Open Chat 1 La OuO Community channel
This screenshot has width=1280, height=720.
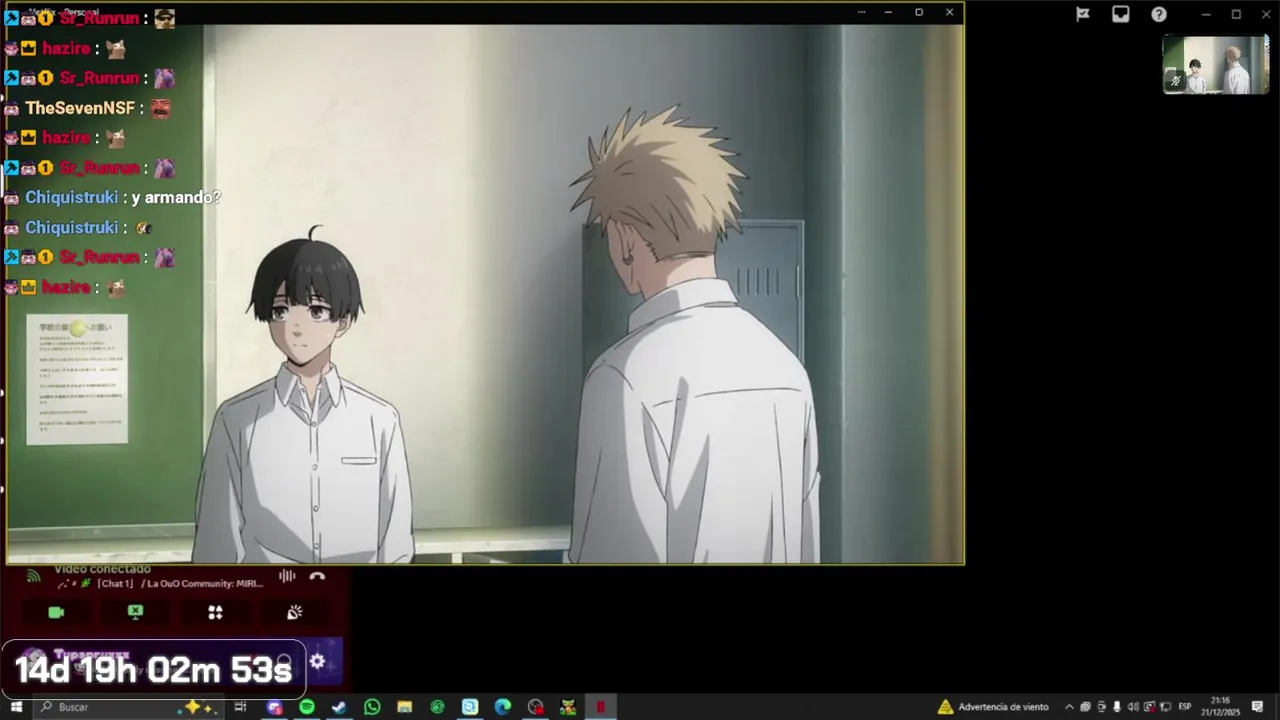160,583
